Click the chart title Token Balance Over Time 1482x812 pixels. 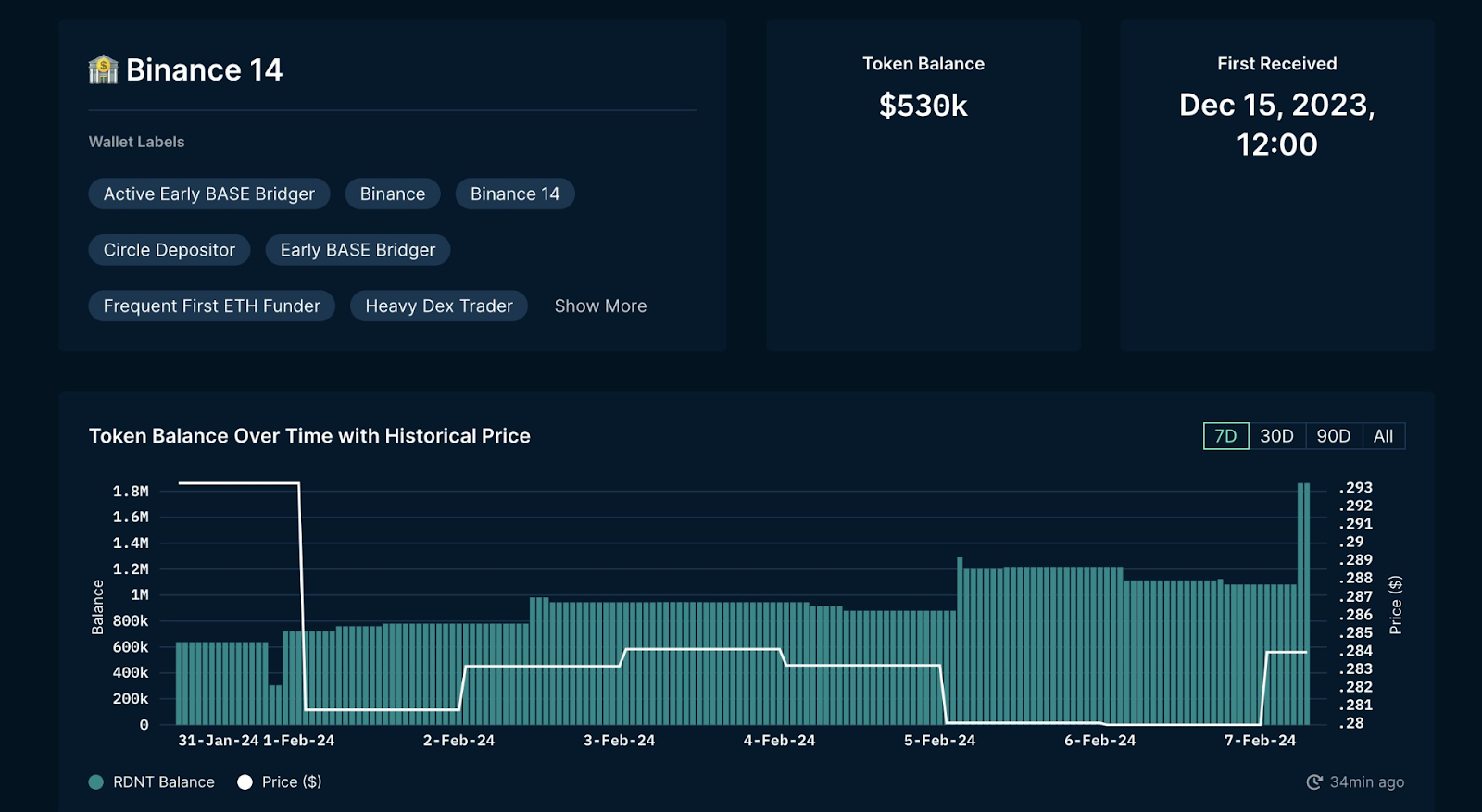pos(309,436)
